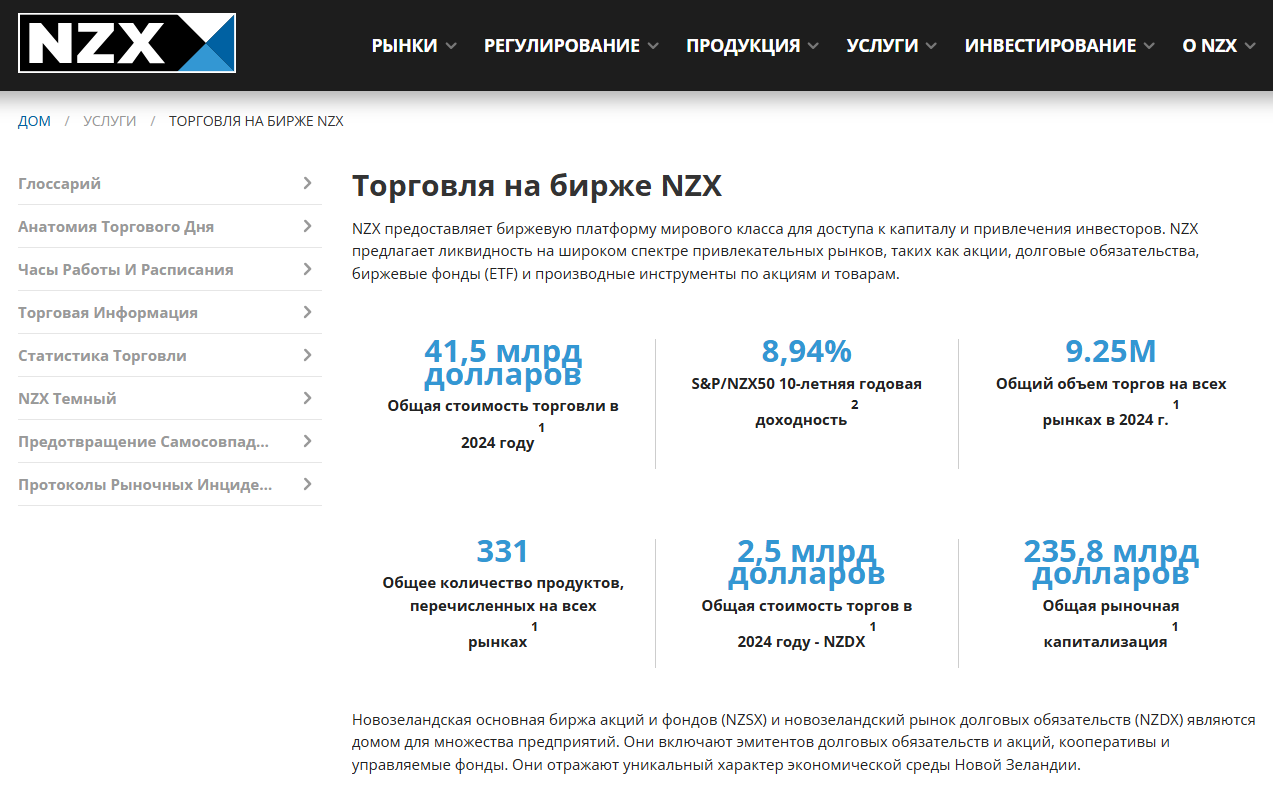The height and width of the screenshot is (789, 1273).
Task: Click Общее количество продуктов label
Action: click(x=503, y=611)
